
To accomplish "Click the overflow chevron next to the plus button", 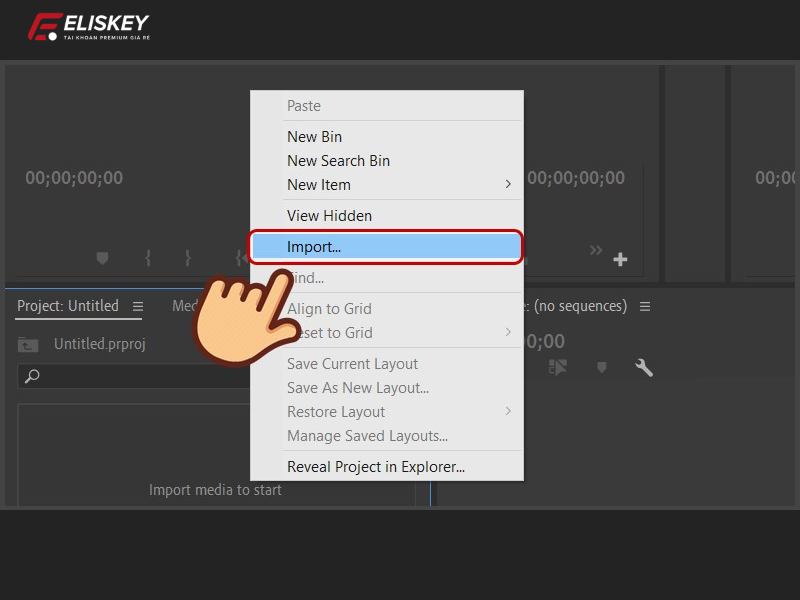I will (x=597, y=252).
